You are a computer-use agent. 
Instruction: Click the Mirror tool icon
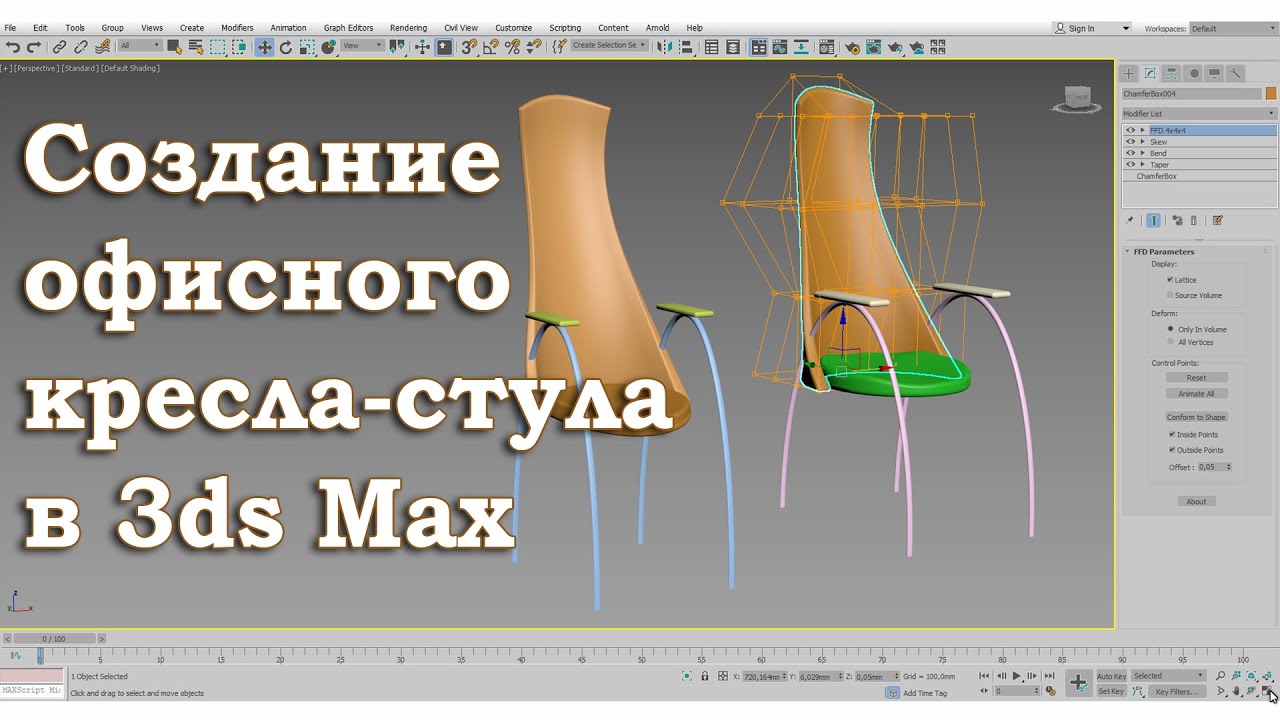(x=666, y=46)
